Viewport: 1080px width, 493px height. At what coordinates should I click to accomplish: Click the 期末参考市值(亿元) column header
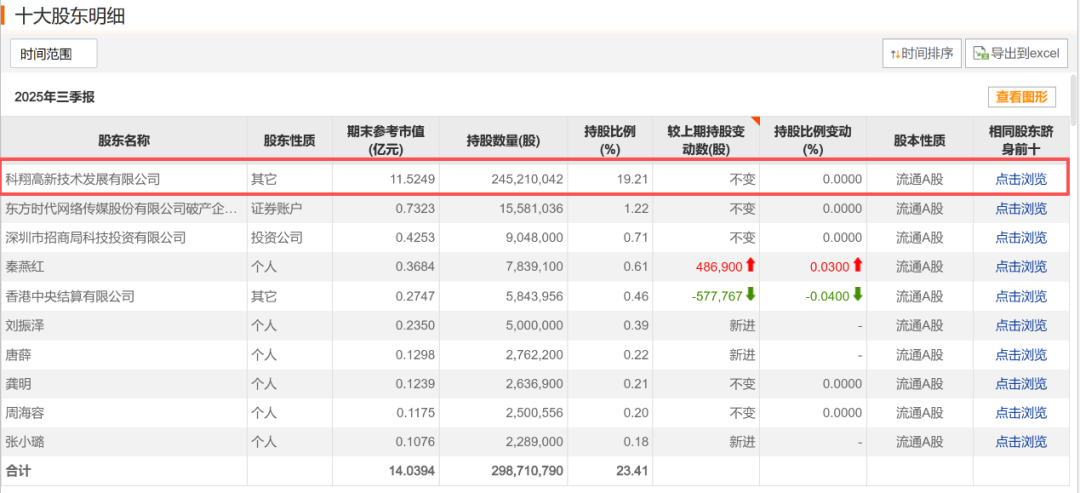tap(386, 140)
